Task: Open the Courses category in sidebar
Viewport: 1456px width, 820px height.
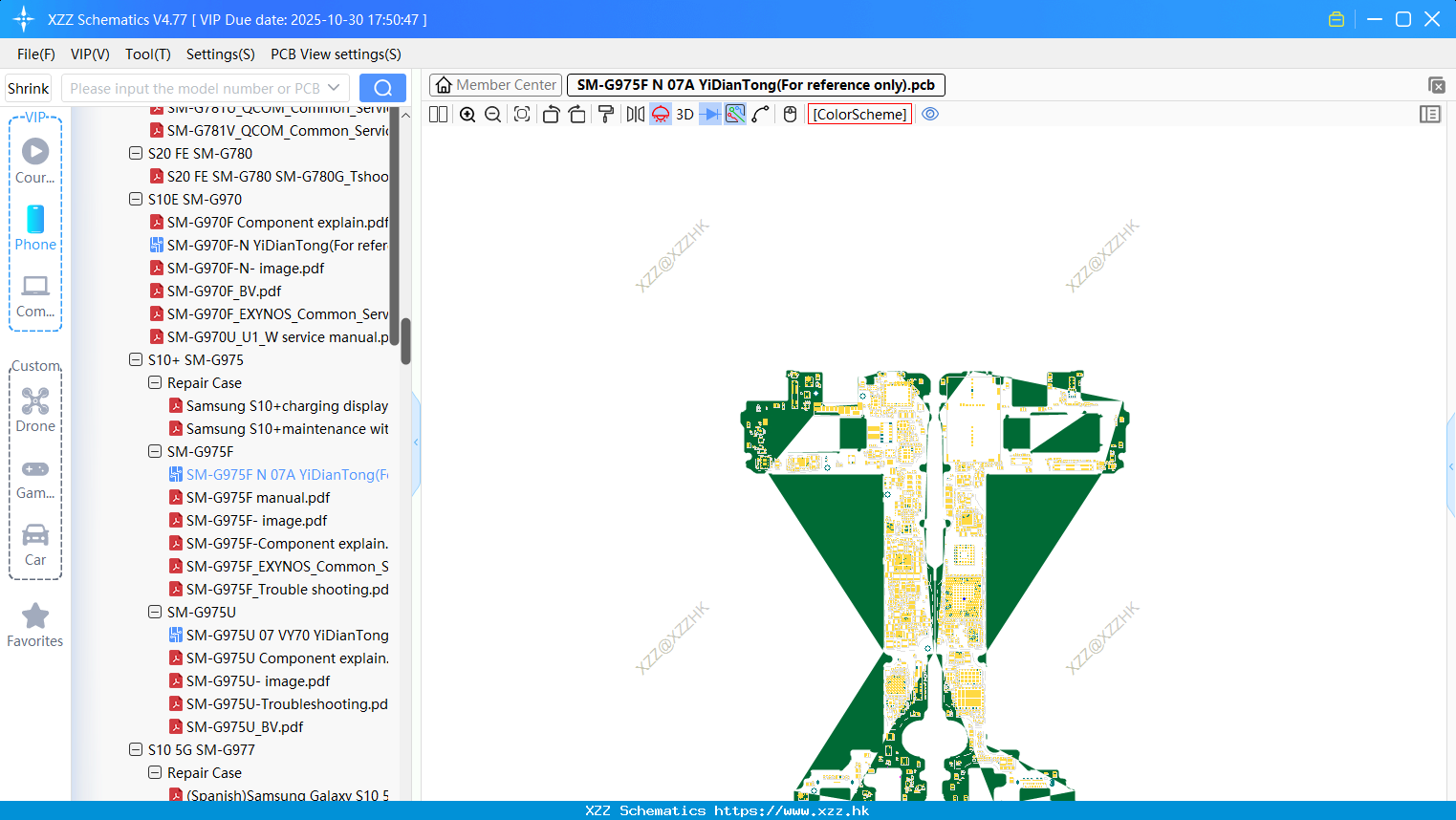Action: coord(35,161)
